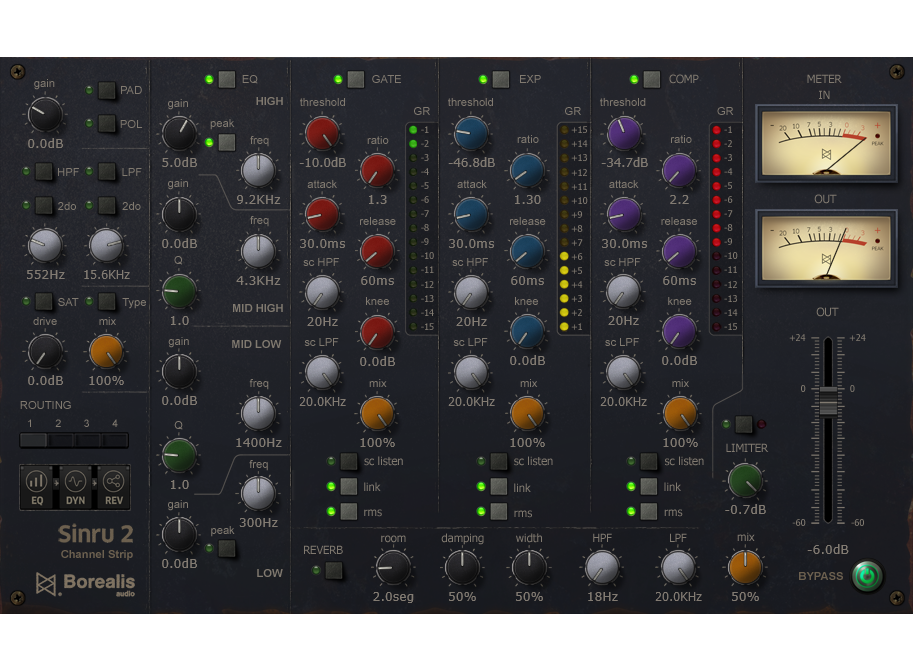
Task: Toggle the HPF 2do slope switch
Action: (44, 206)
